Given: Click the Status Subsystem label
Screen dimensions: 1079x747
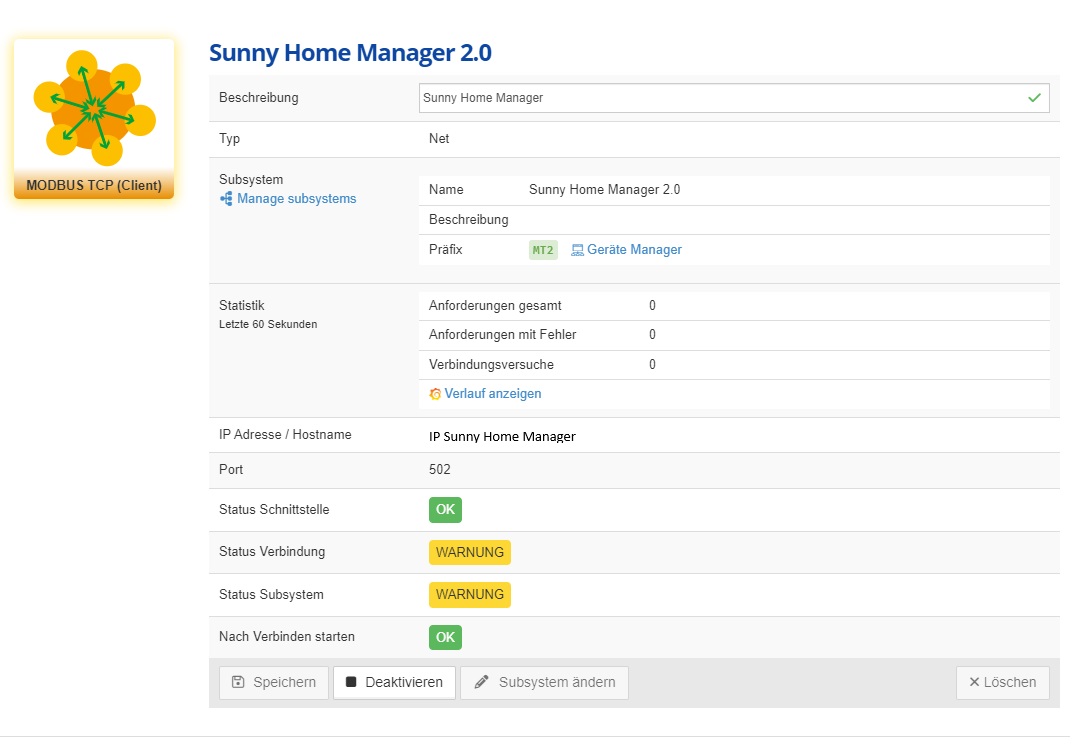Looking at the screenshot, I should 271,595.
